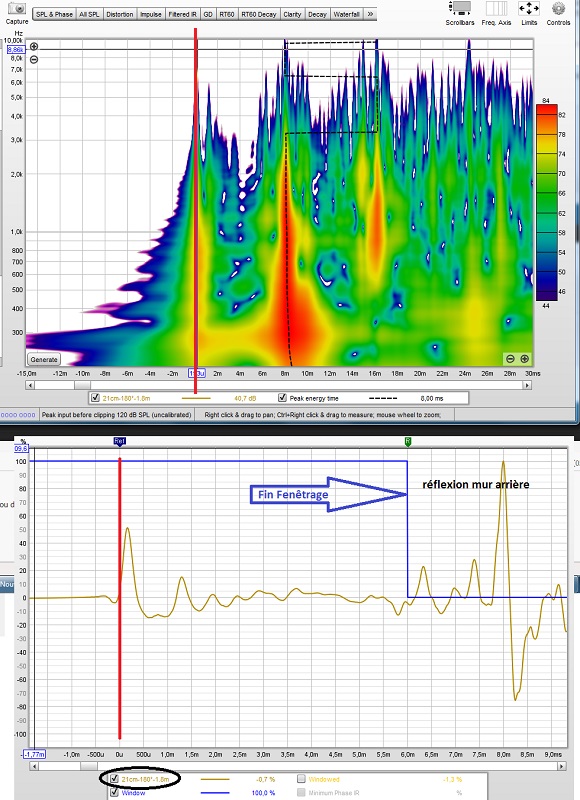Image resolution: width=580 pixels, height=800 pixels.
Task: Toggle the Window trace checkbox
Action: [114, 793]
